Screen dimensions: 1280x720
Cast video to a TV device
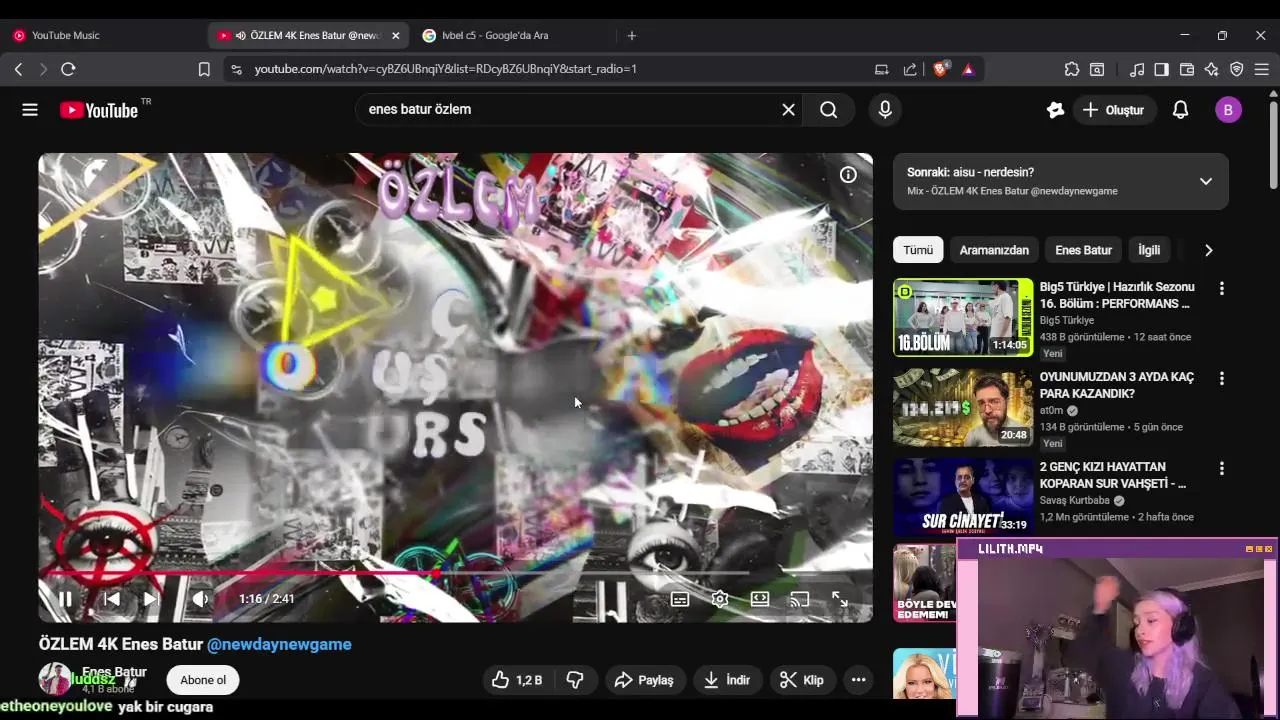coord(800,599)
